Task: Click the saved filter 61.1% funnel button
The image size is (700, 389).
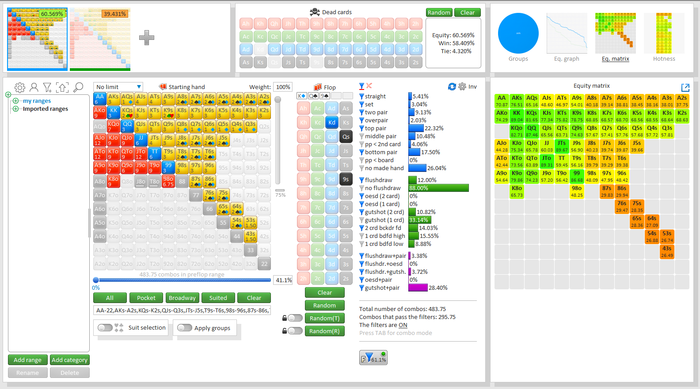Action: point(373,358)
